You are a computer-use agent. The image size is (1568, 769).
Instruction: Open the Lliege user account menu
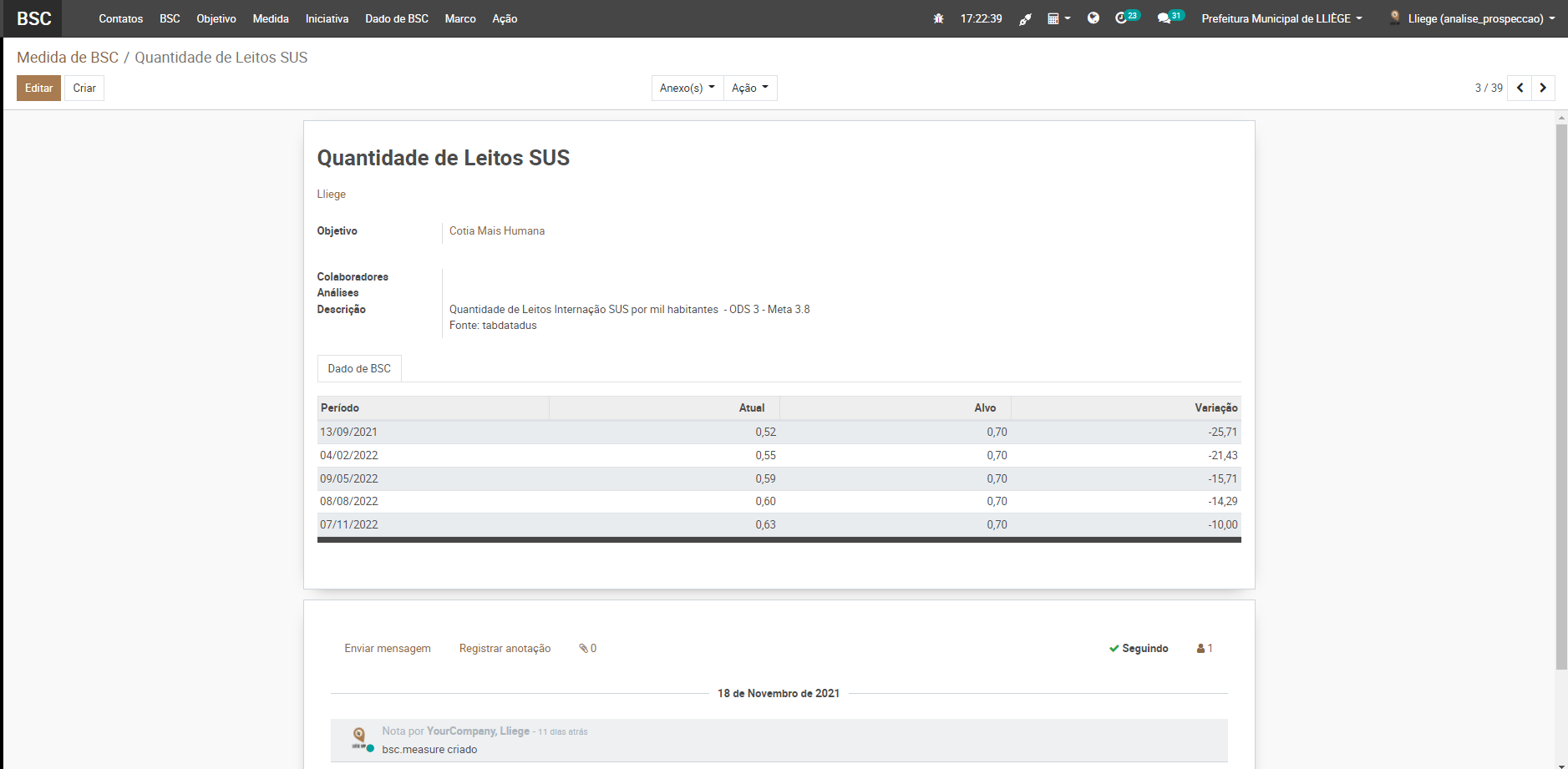pyautogui.click(x=1474, y=18)
